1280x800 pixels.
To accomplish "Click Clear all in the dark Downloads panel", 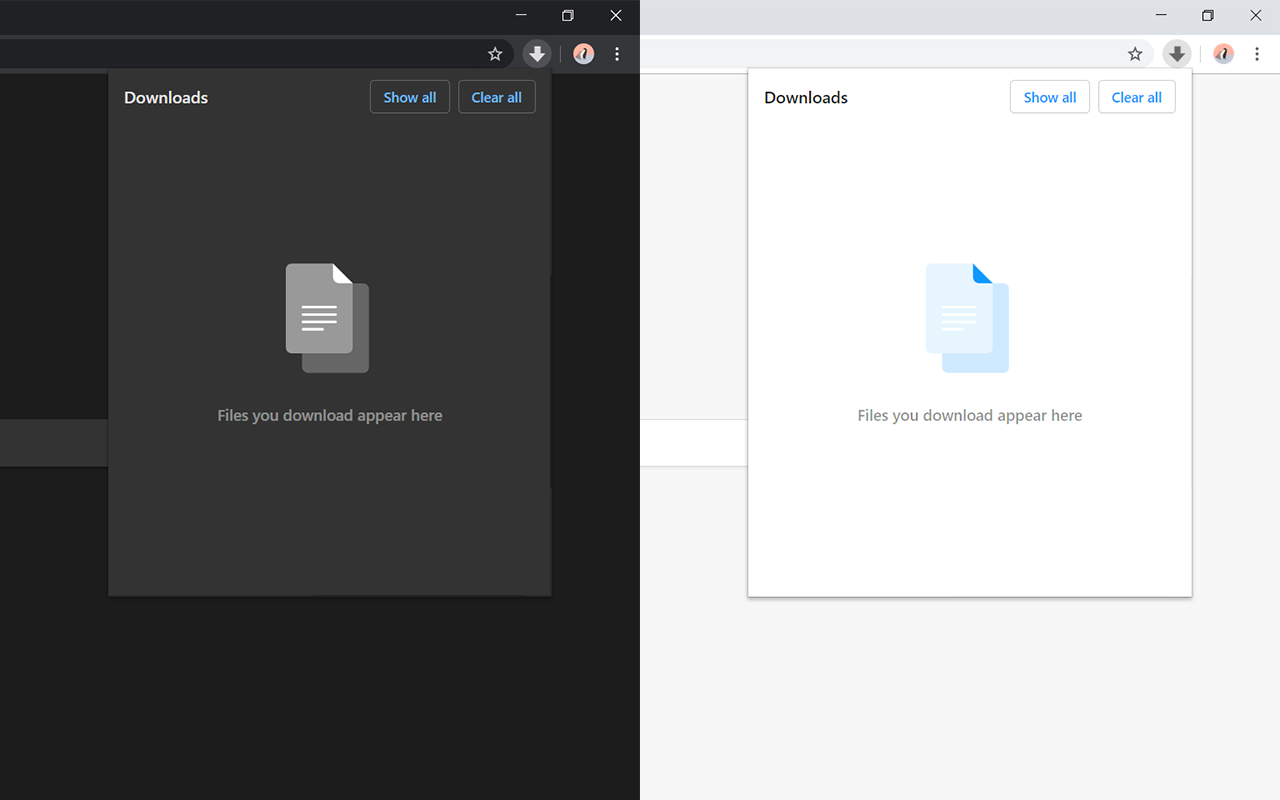I will point(496,97).
